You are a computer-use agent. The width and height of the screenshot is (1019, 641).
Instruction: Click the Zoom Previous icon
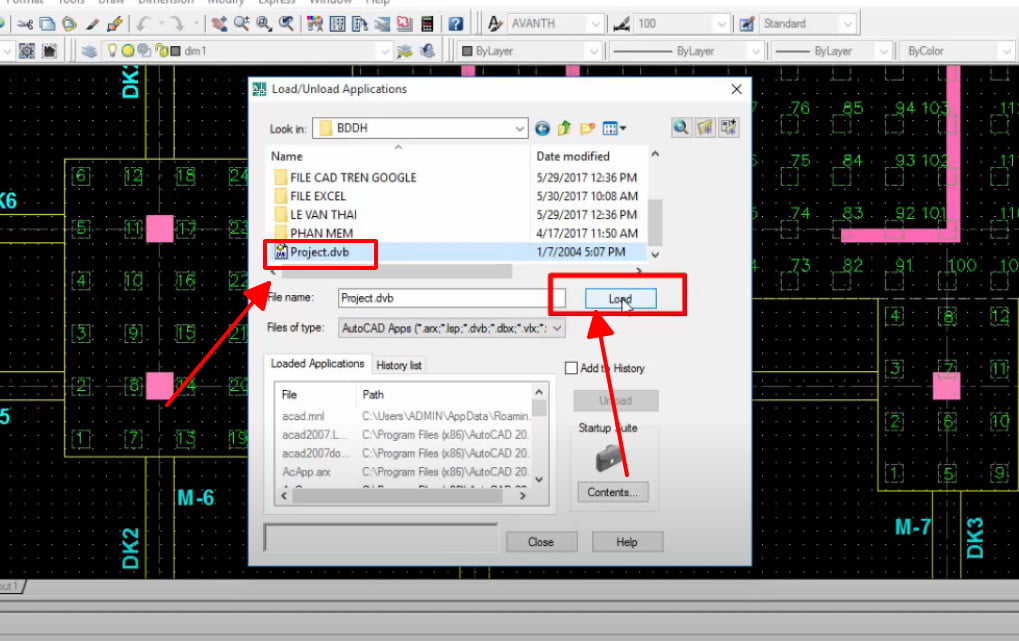(286, 24)
